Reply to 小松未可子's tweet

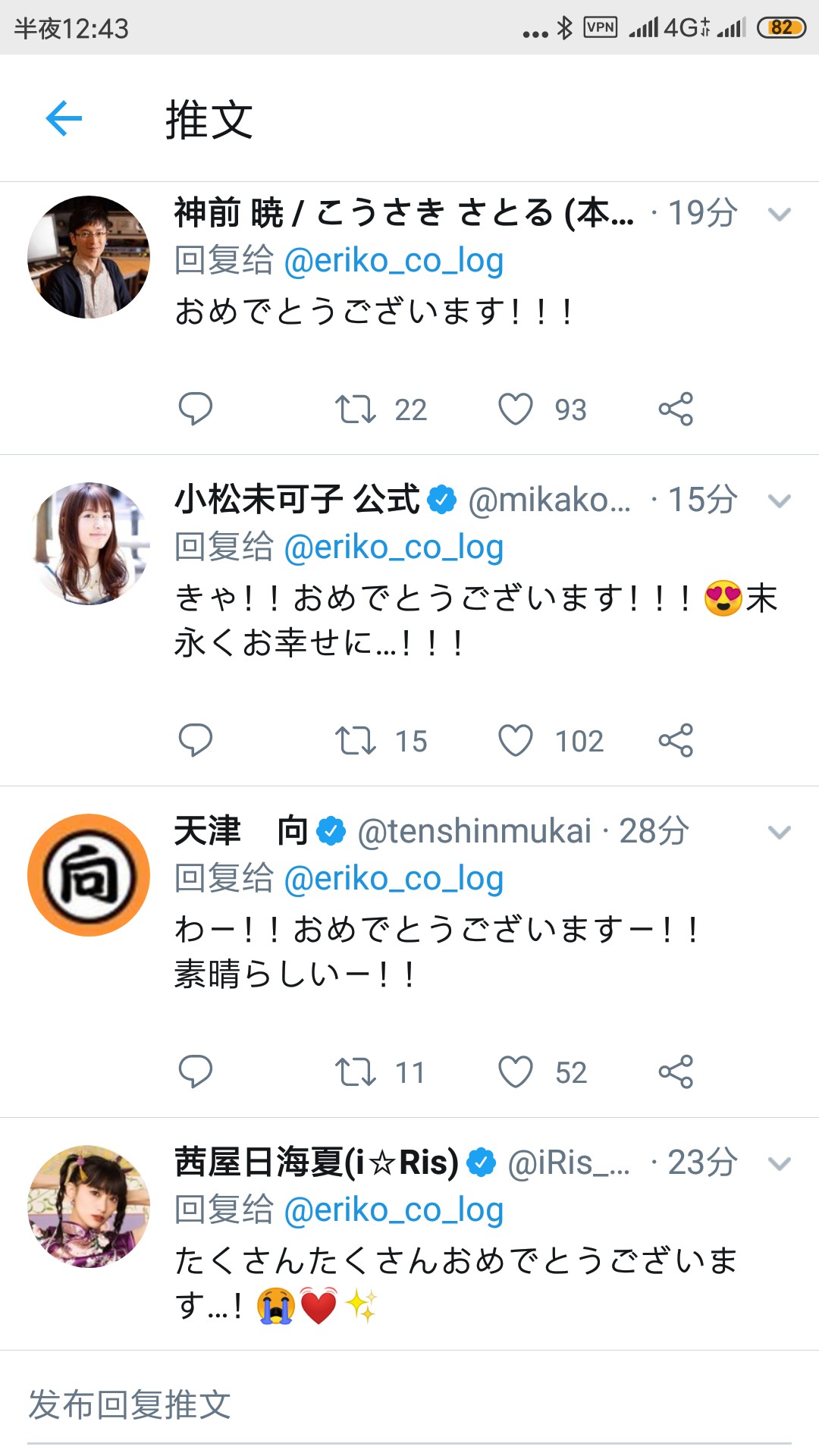195,740
